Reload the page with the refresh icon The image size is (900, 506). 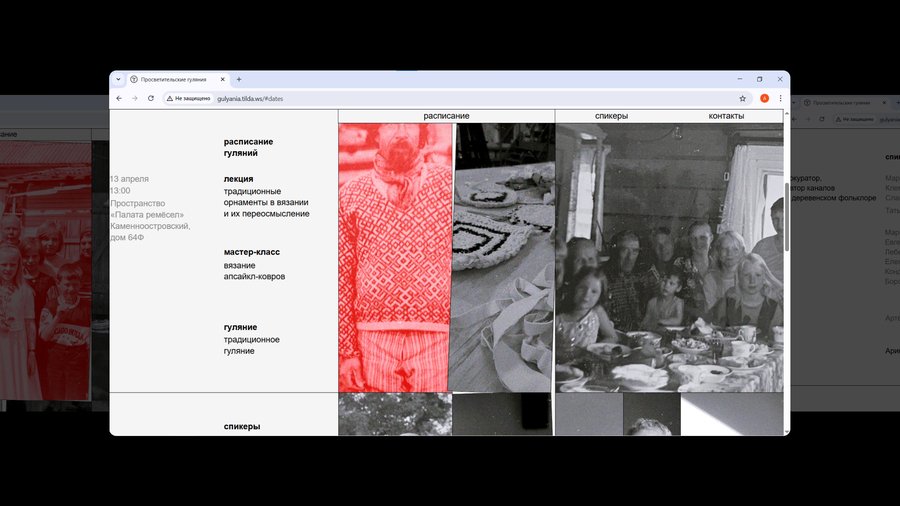point(151,99)
